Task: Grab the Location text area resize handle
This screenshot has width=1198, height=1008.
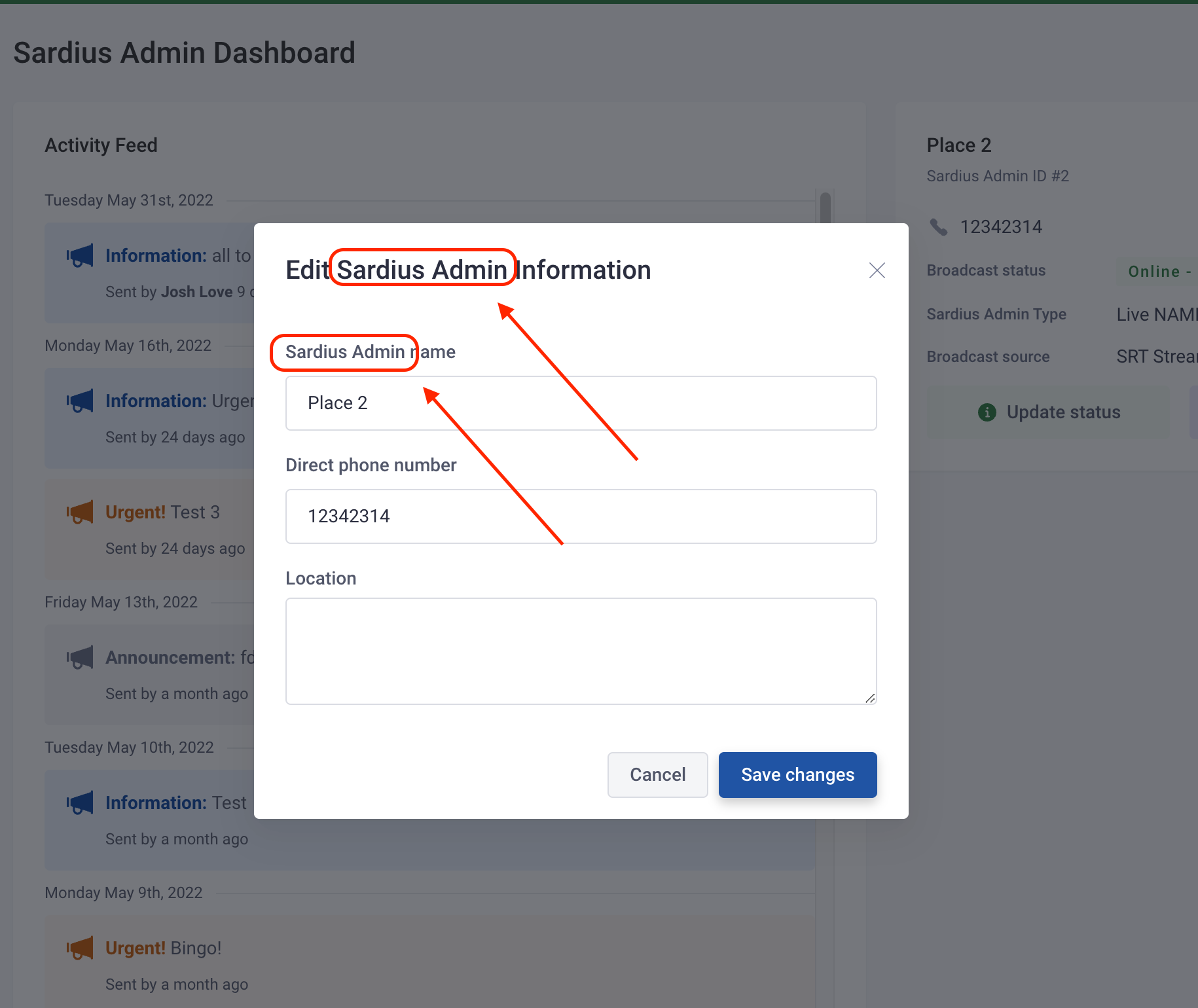Action: tap(869, 698)
